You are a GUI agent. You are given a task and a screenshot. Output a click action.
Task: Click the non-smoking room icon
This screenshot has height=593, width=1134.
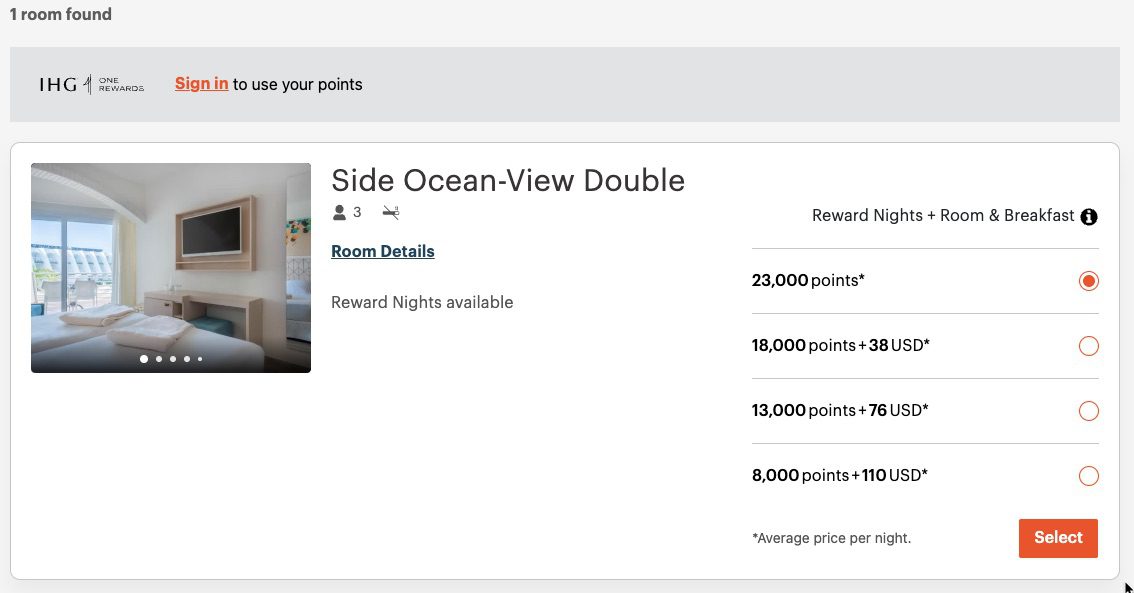click(x=390, y=212)
